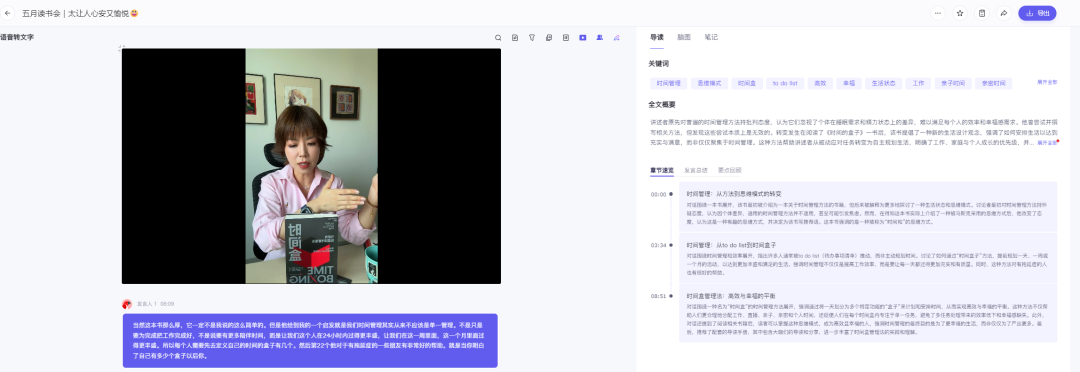Switch to the 要点回顾 sub-tab
The height and width of the screenshot is (372, 1080).
pos(729,169)
